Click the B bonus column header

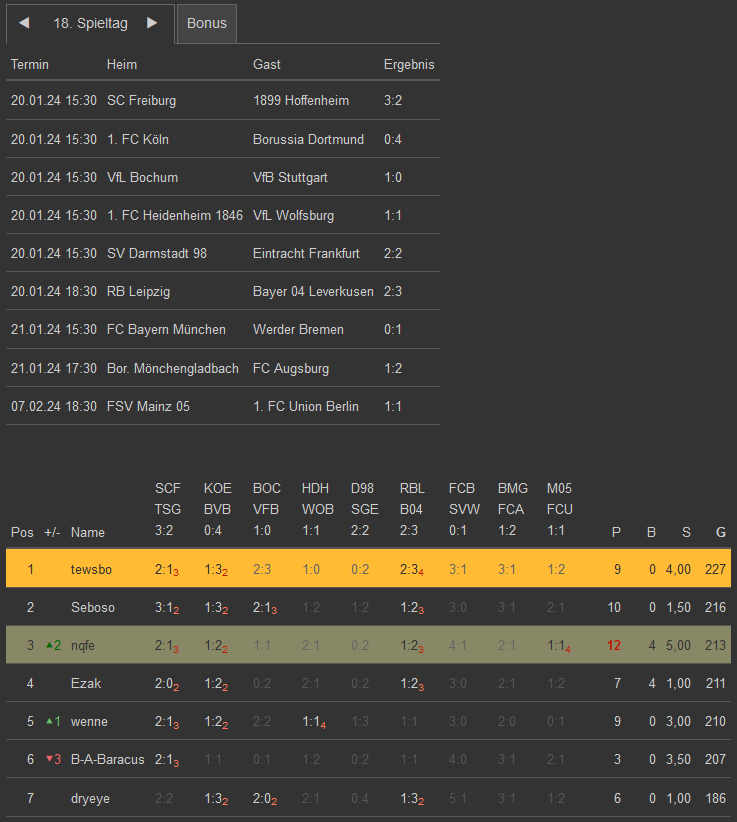pyautogui.click(x=651, y=532)
